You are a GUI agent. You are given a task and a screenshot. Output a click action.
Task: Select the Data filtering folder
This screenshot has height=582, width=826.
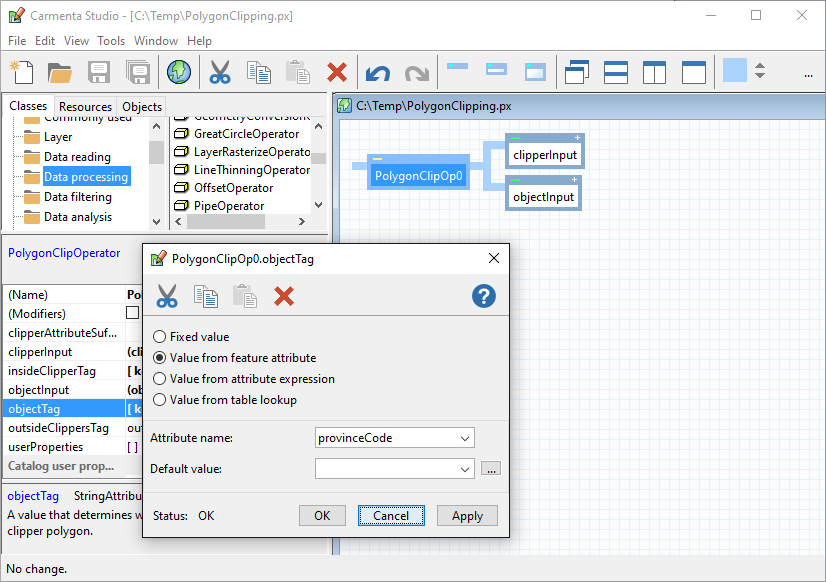coord(77,197)
